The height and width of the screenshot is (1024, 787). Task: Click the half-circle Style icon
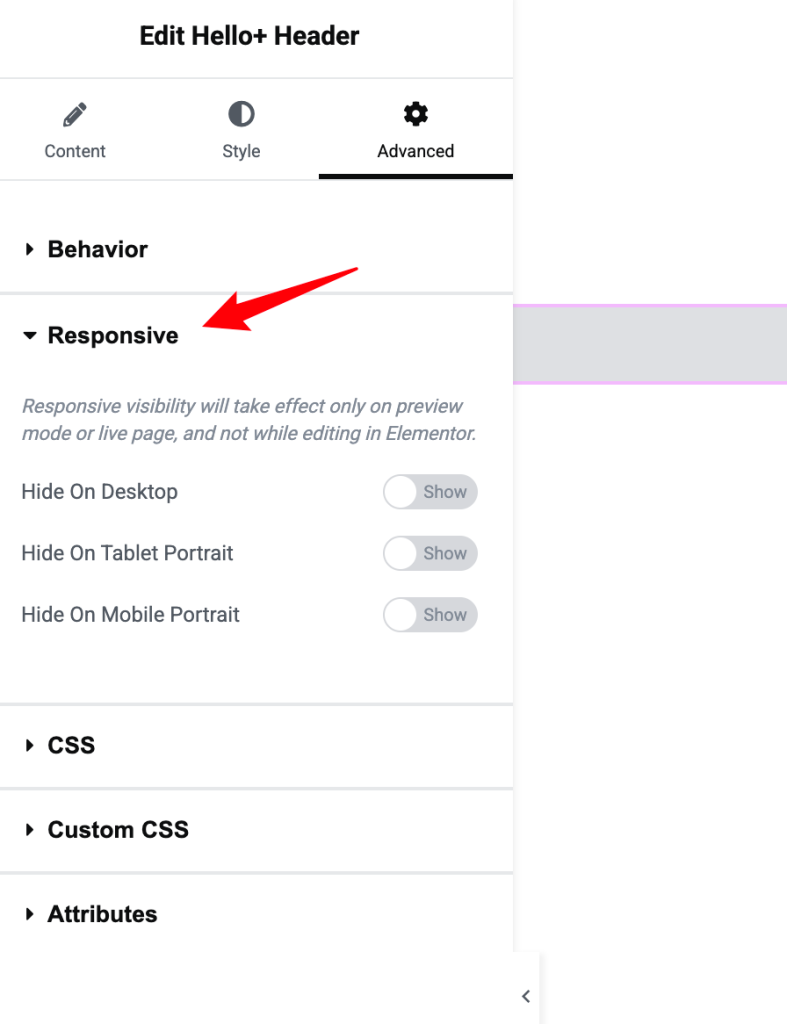point(241,114)
